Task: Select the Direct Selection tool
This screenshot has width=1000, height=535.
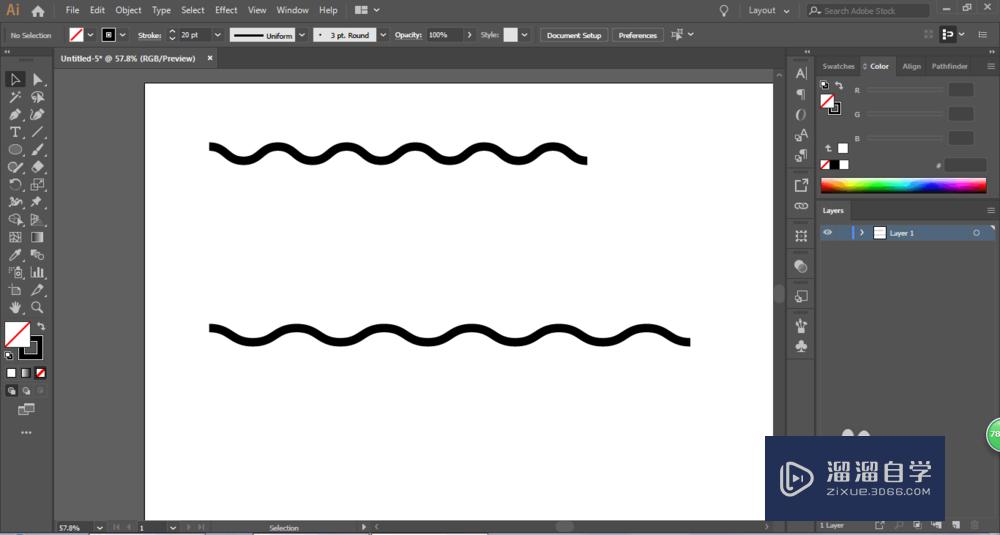Action: coord(38,79)
